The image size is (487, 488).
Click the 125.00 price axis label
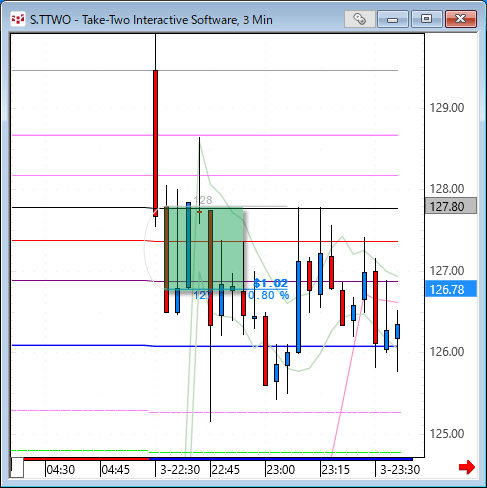447,434
